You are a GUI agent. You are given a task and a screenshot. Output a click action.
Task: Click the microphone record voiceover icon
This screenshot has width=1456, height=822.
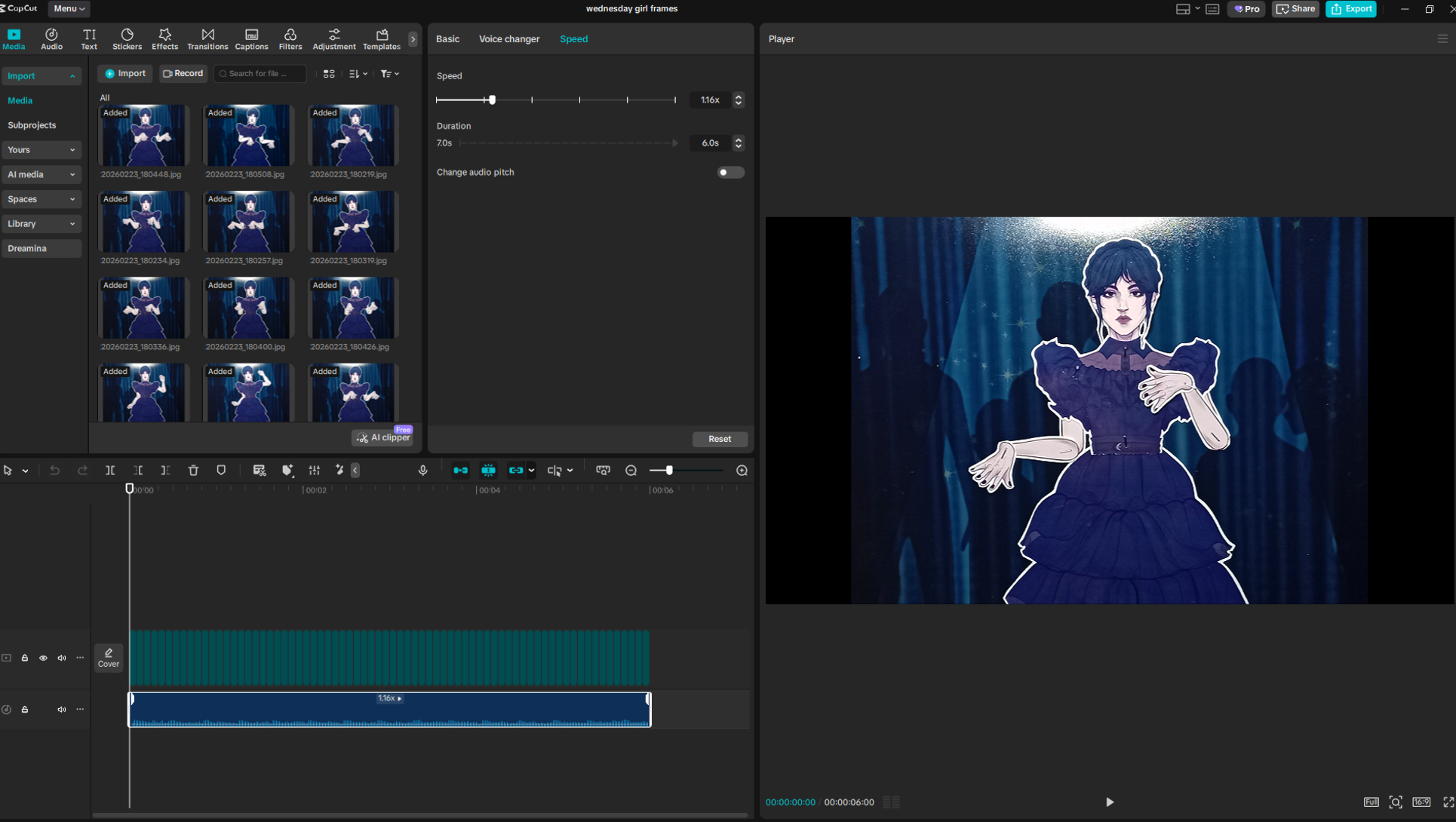point(422,471)
